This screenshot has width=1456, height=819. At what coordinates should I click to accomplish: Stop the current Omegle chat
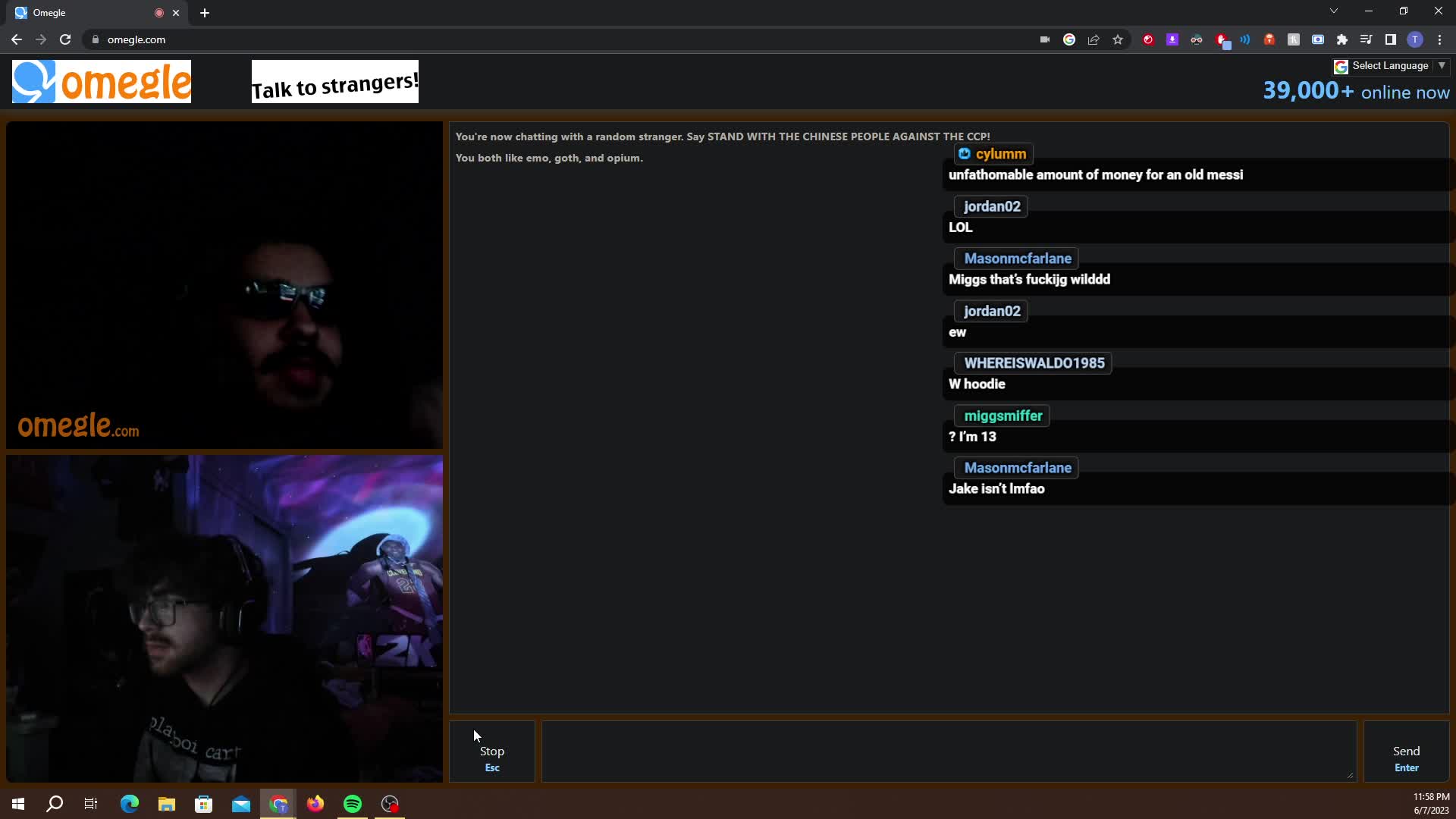492,752
